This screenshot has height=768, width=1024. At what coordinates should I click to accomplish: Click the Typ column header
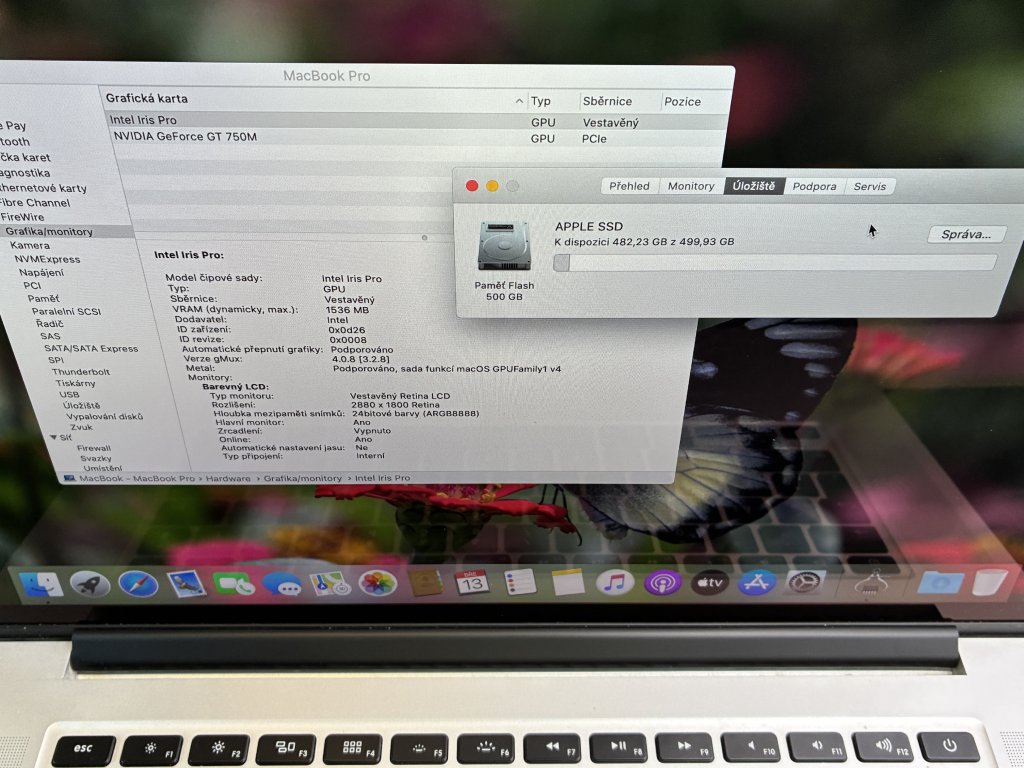pos(541,101)
